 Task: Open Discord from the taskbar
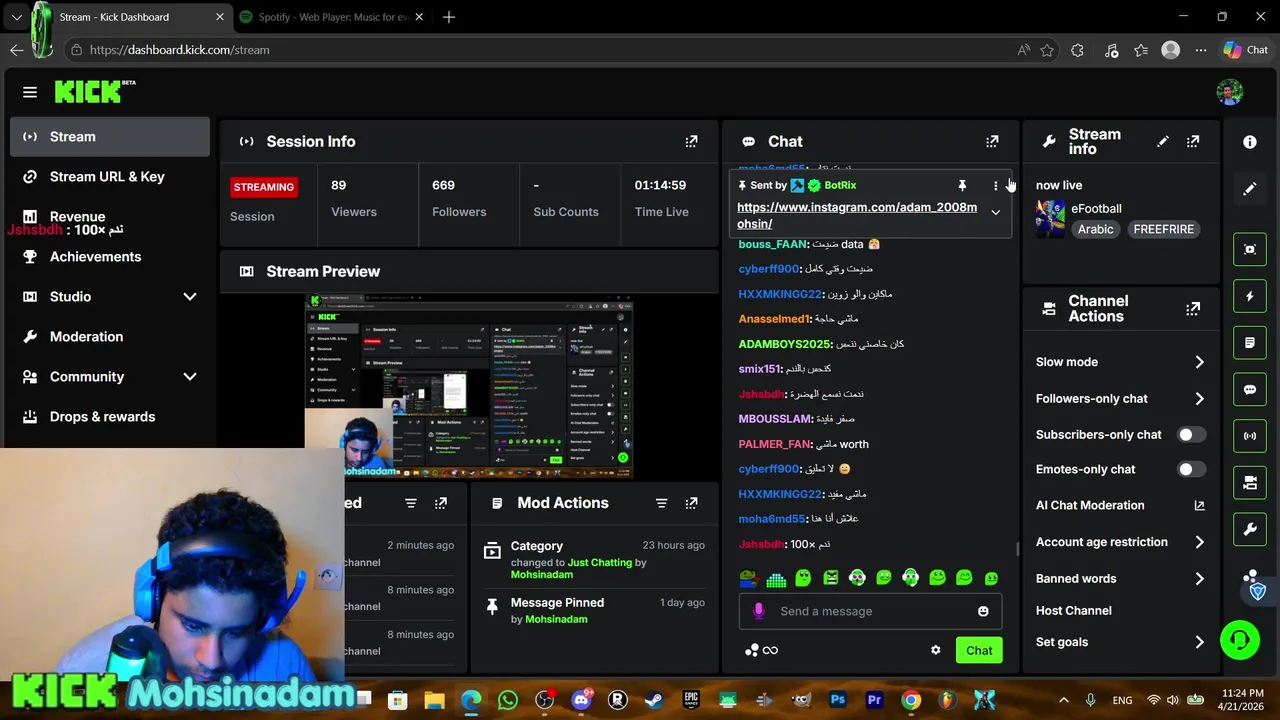tap(581, 700)
